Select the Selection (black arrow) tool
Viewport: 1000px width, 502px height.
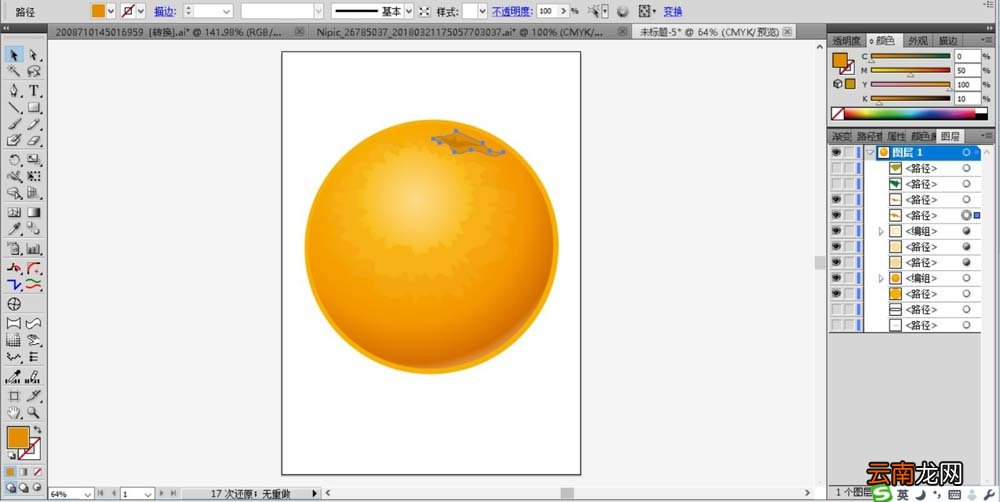(14, 55)
